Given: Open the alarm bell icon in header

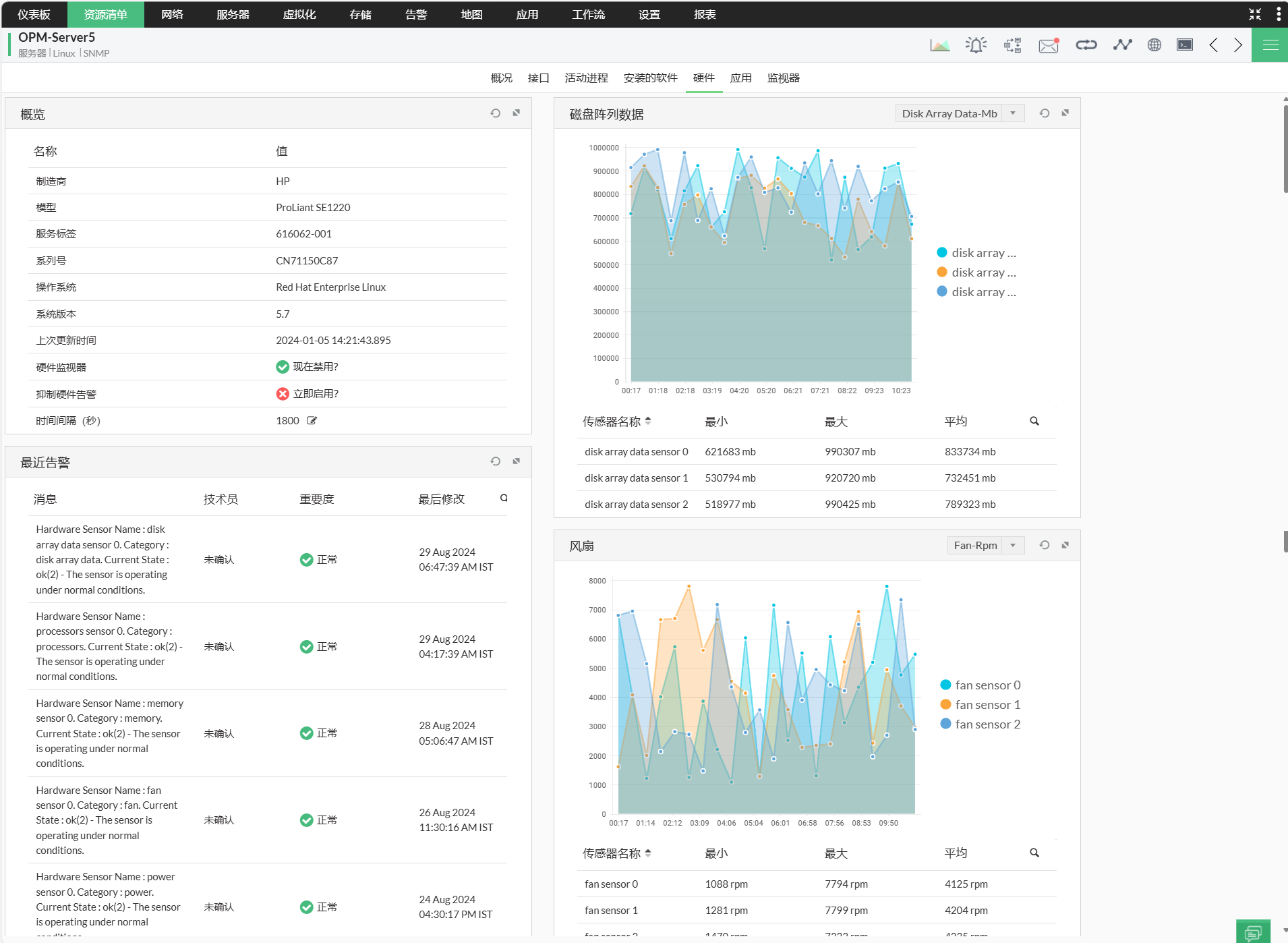Looking at the screenshot, I should [x=976, y=45].
